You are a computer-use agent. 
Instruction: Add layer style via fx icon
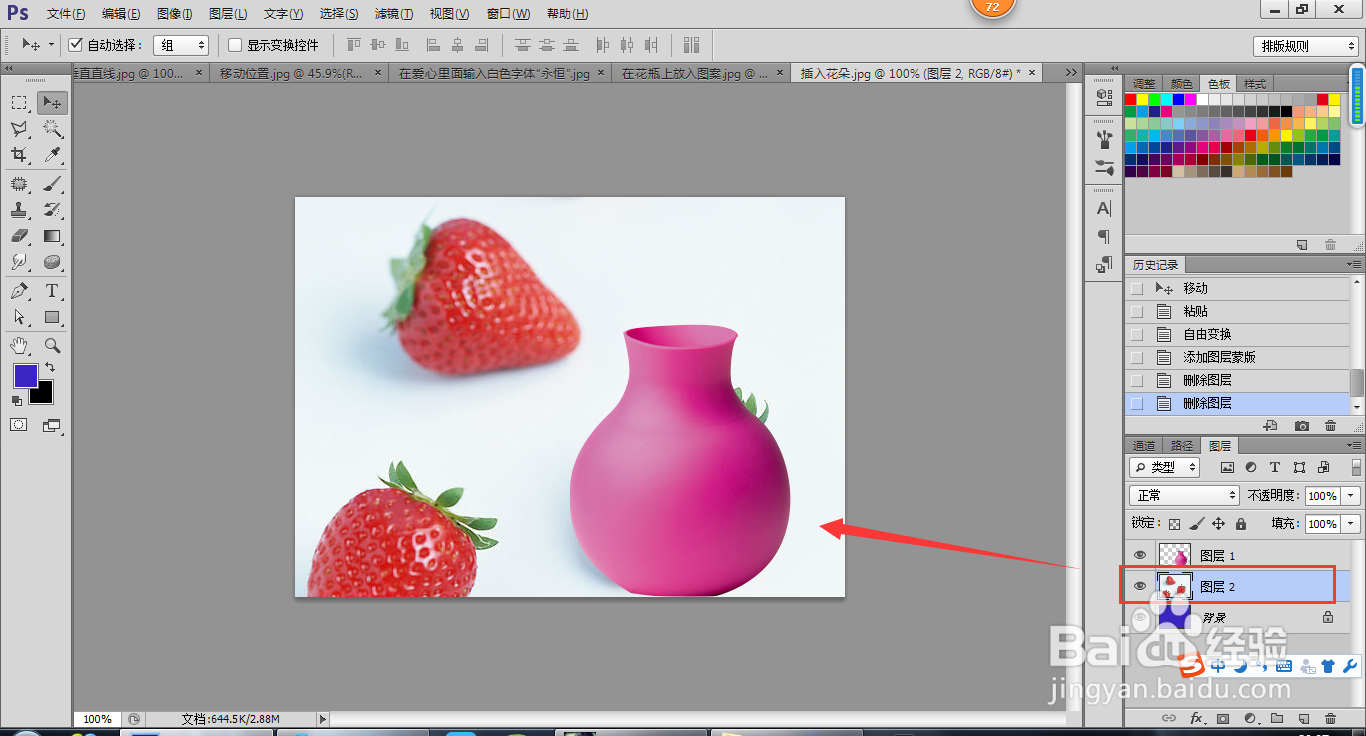[x=1195, y=718]
